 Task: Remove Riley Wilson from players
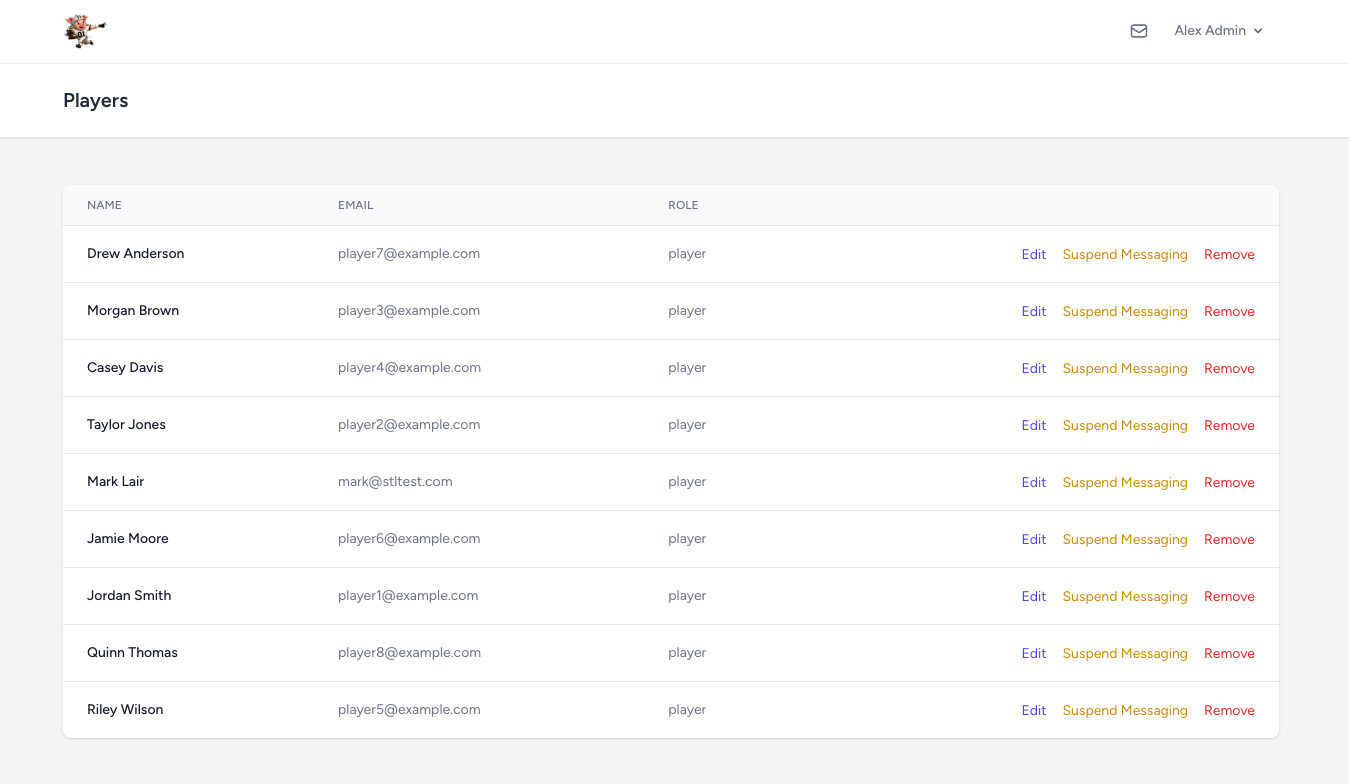coord(1229,710)
